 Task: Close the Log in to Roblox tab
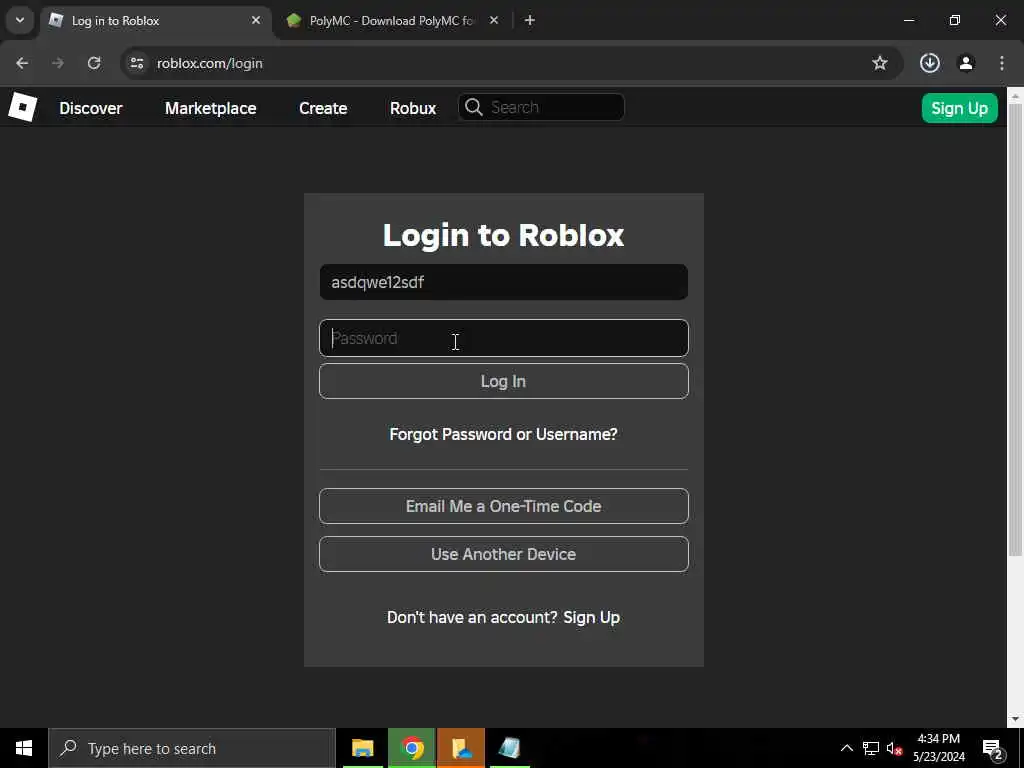point(256,20)
